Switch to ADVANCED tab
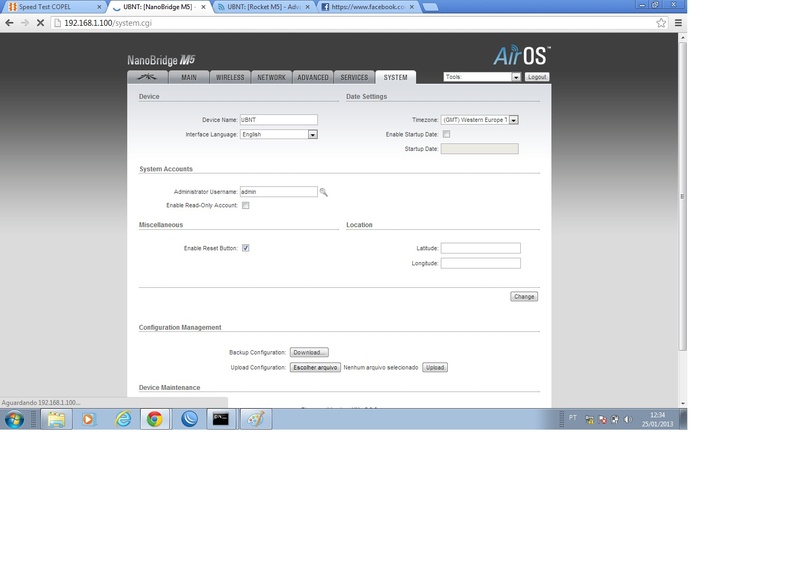Screen dimensions: 800x580 click(313, 77)
